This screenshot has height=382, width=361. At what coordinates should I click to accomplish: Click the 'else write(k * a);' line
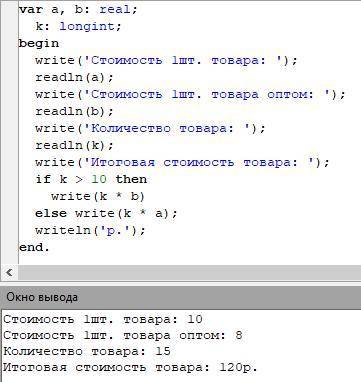106,213
